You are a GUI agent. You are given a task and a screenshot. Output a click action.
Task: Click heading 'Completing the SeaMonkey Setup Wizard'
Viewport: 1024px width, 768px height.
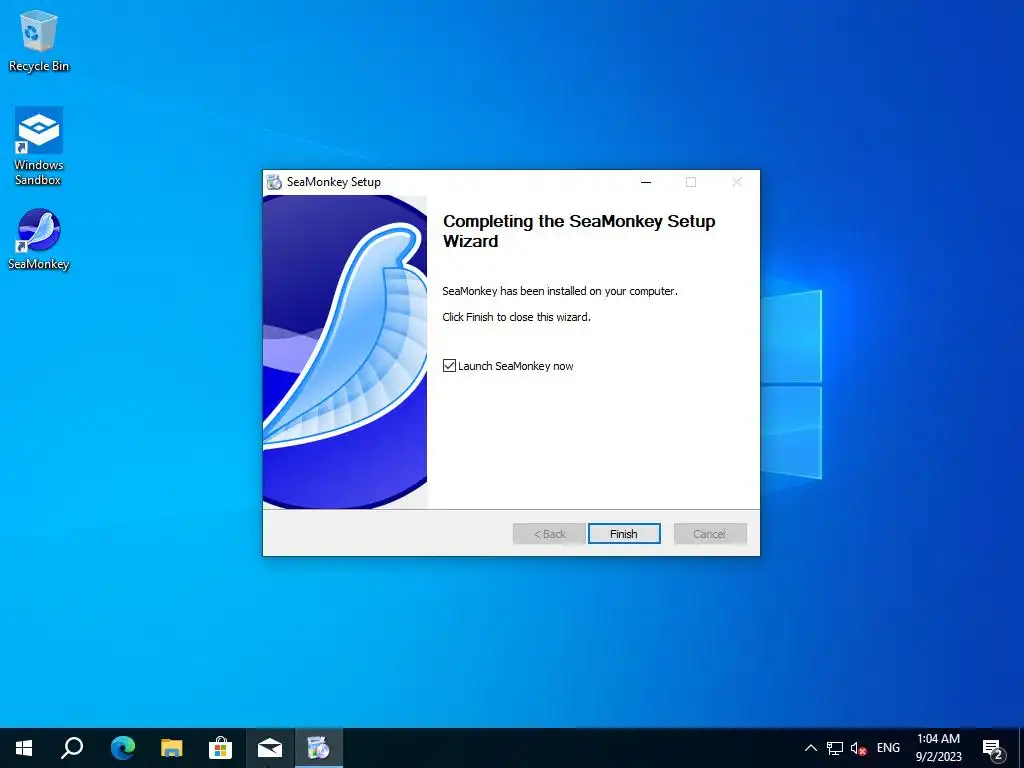(x=579, y=231)
